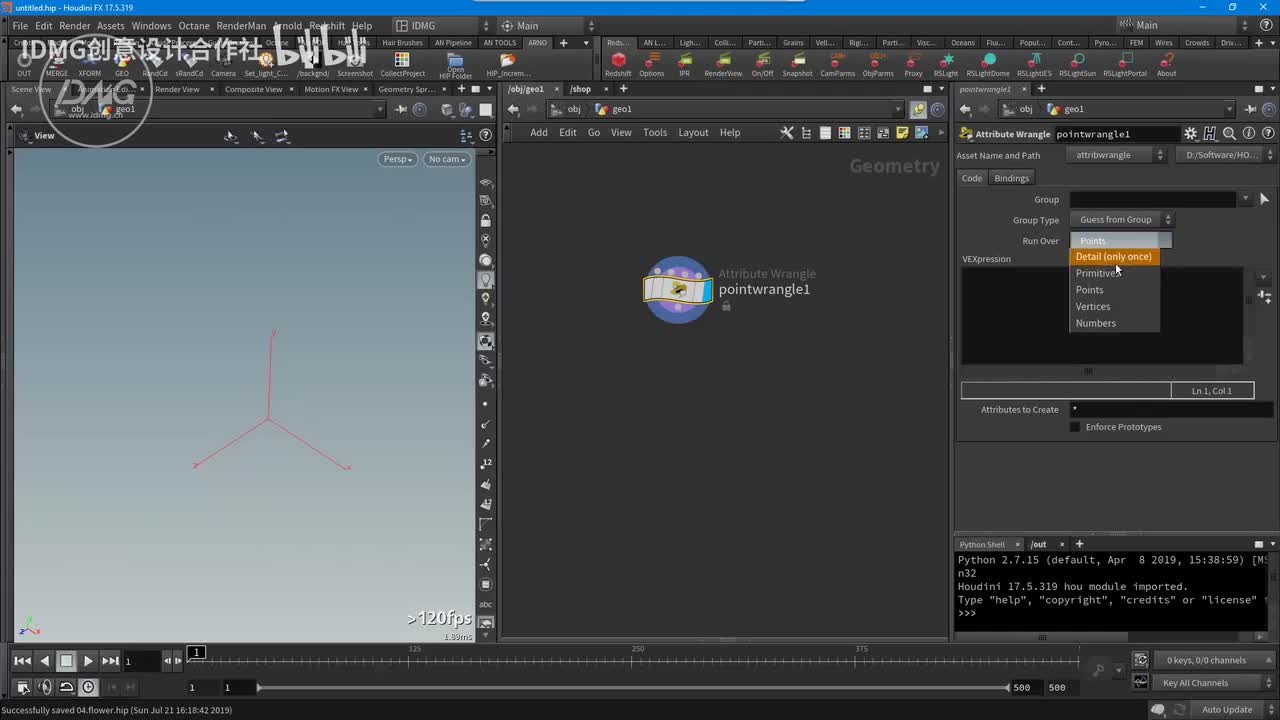Open the No cam camera dropdown
The height and width of the screenshot is (720, 1280).
446,159
